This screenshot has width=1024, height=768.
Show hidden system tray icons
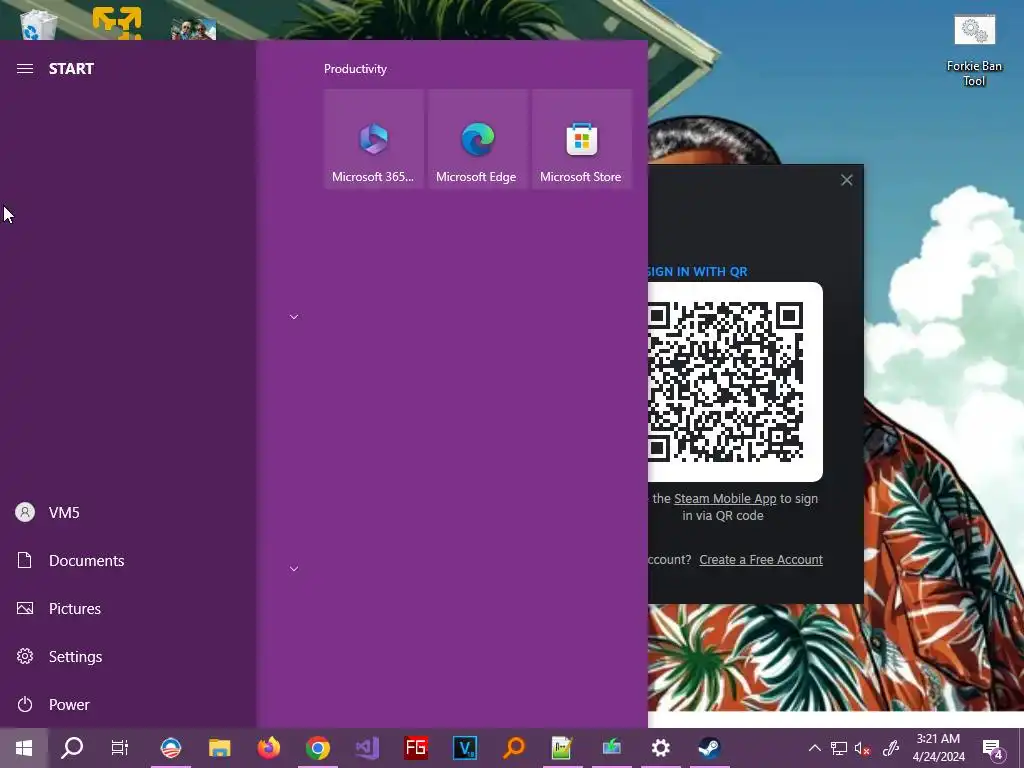tap(814, 748)
